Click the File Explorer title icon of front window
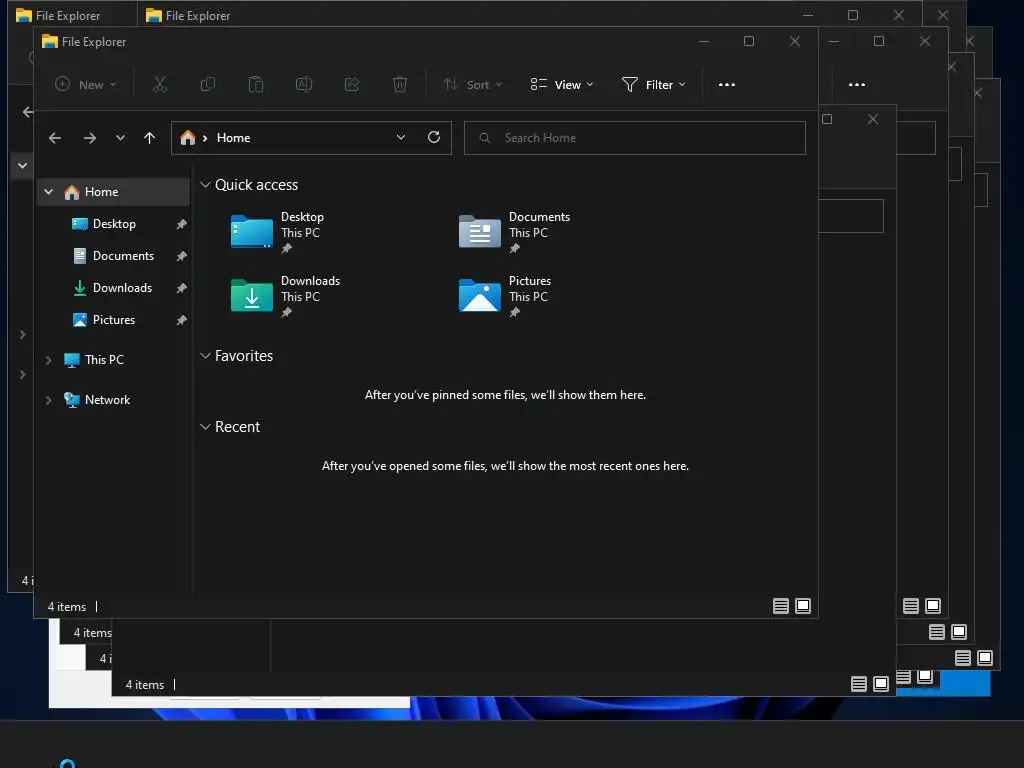 point(50,41)
